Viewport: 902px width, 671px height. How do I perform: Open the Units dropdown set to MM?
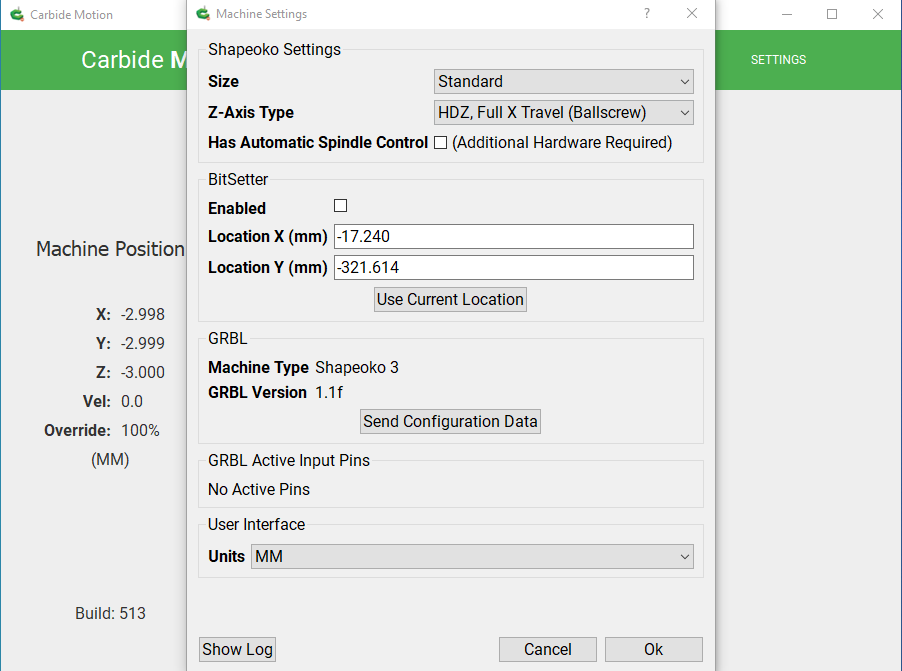click(x=472, y=556)
